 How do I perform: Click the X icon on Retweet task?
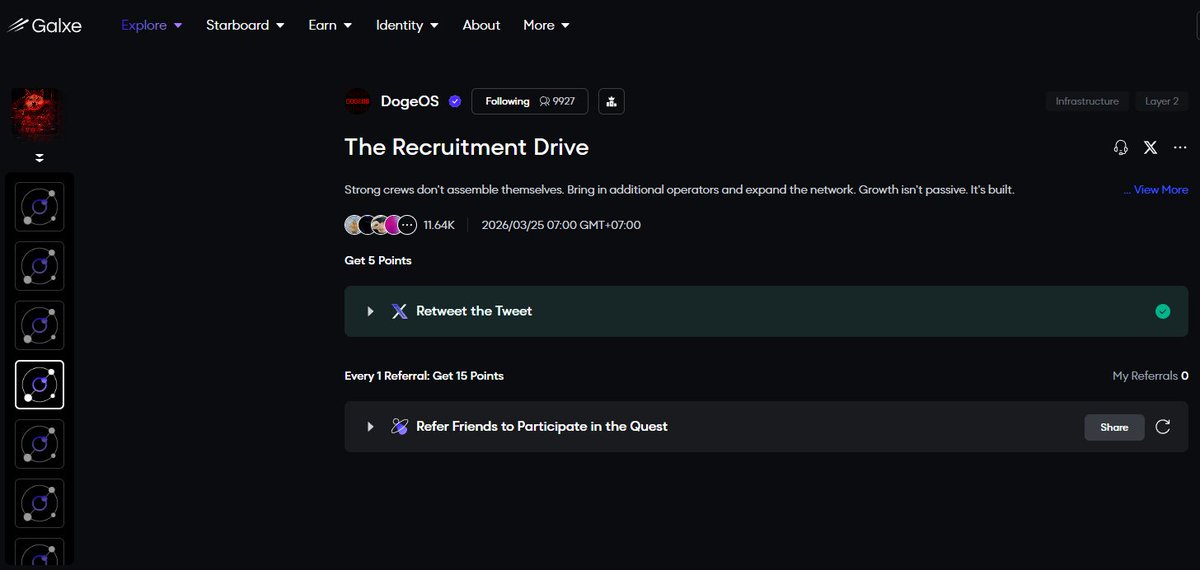399,311
